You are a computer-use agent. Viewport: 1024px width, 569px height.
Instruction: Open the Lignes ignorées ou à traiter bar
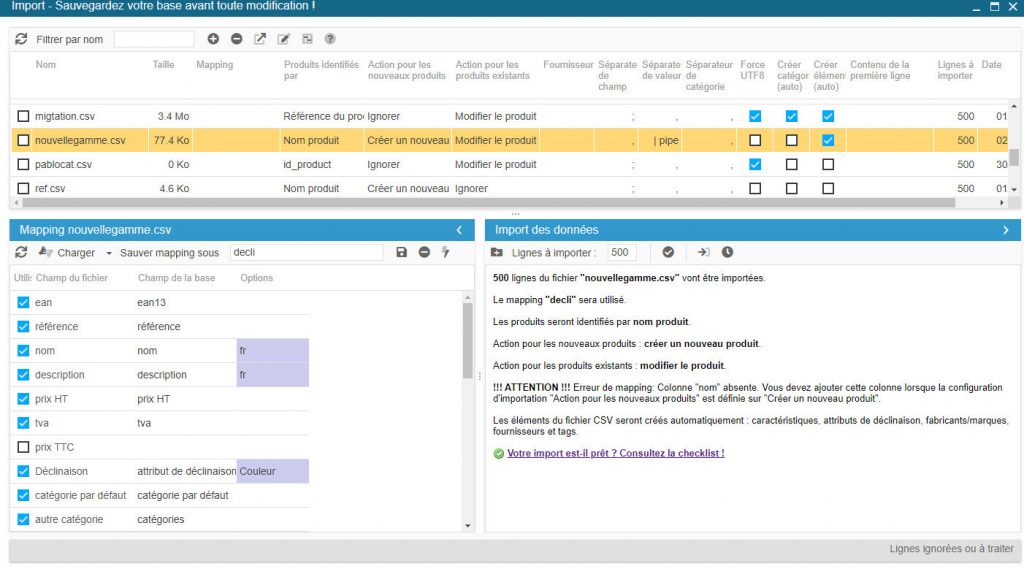click(951, 549)
